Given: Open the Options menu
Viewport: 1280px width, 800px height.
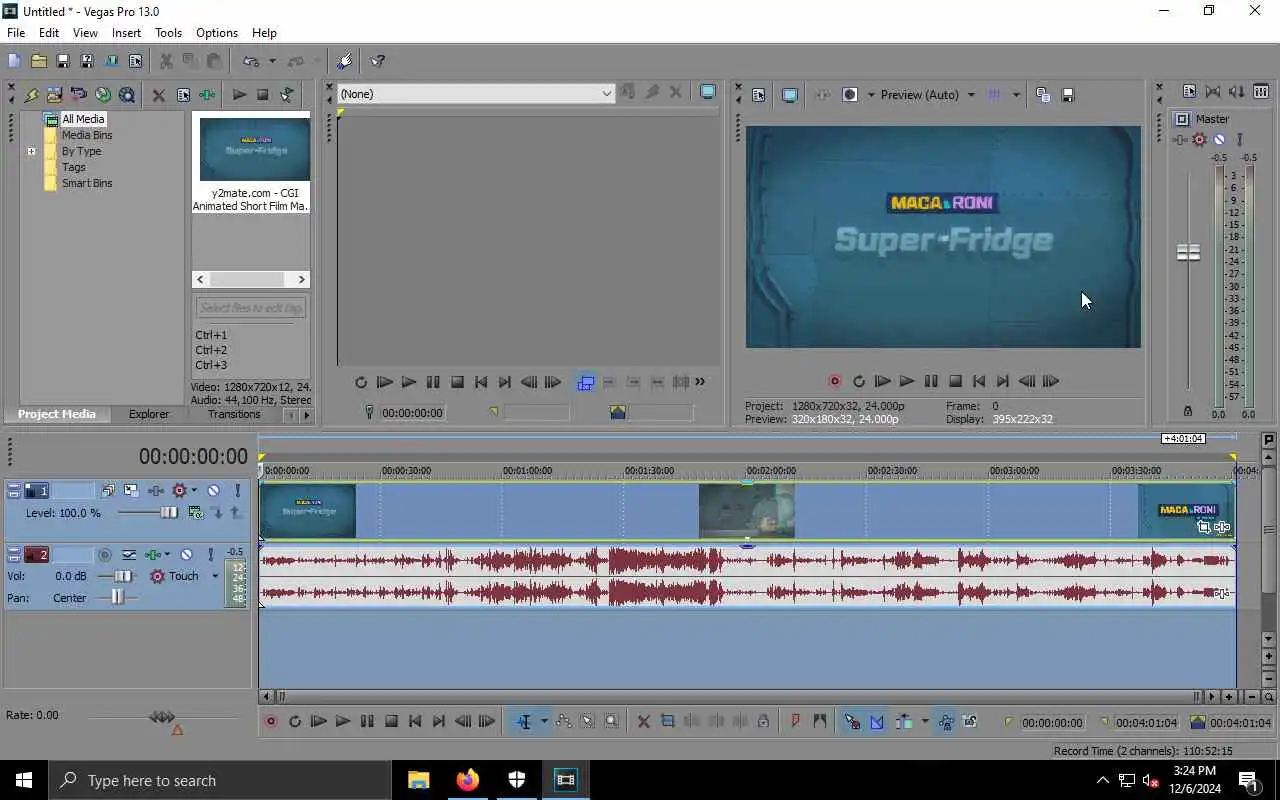Looking at the screenshot, I should pos(217,33).
